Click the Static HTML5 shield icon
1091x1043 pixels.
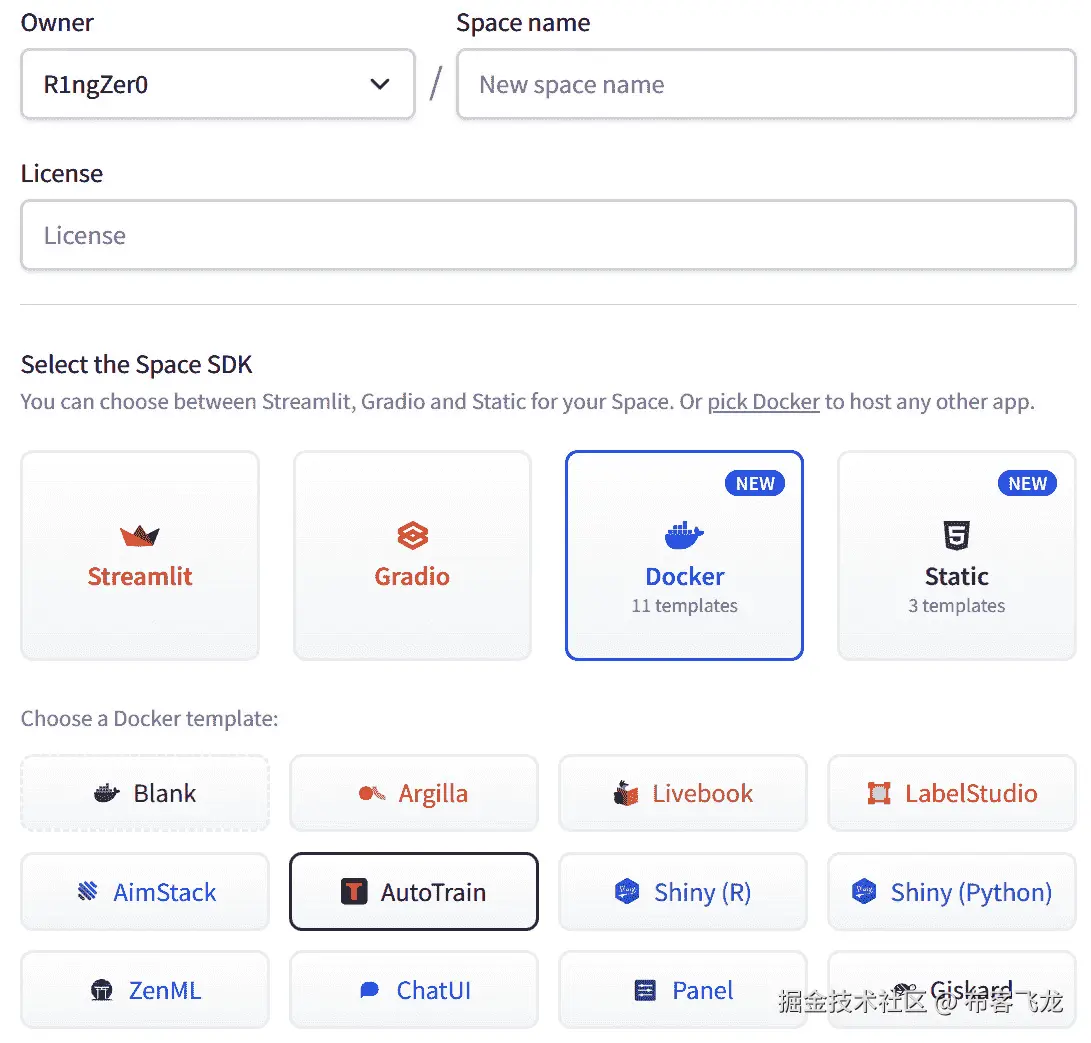pyautogui.click(x=956, y=536)
